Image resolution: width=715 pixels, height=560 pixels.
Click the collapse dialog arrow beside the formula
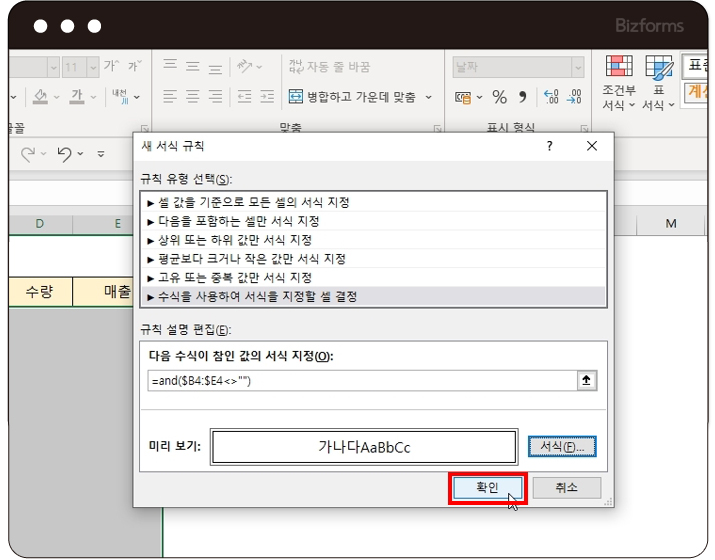[x=587, y=380]
